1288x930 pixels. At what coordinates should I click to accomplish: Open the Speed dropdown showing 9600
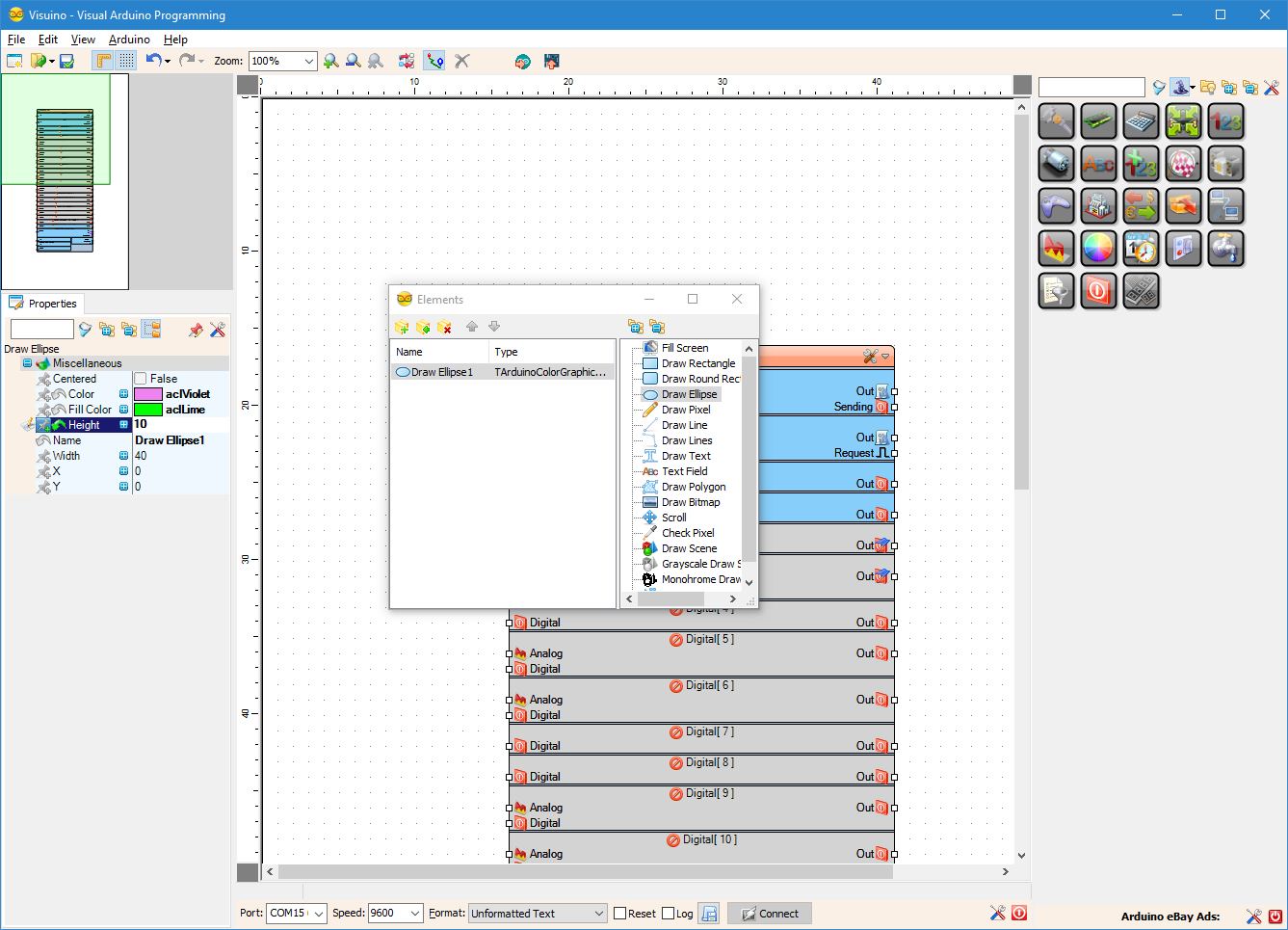[x=418, y=913]
